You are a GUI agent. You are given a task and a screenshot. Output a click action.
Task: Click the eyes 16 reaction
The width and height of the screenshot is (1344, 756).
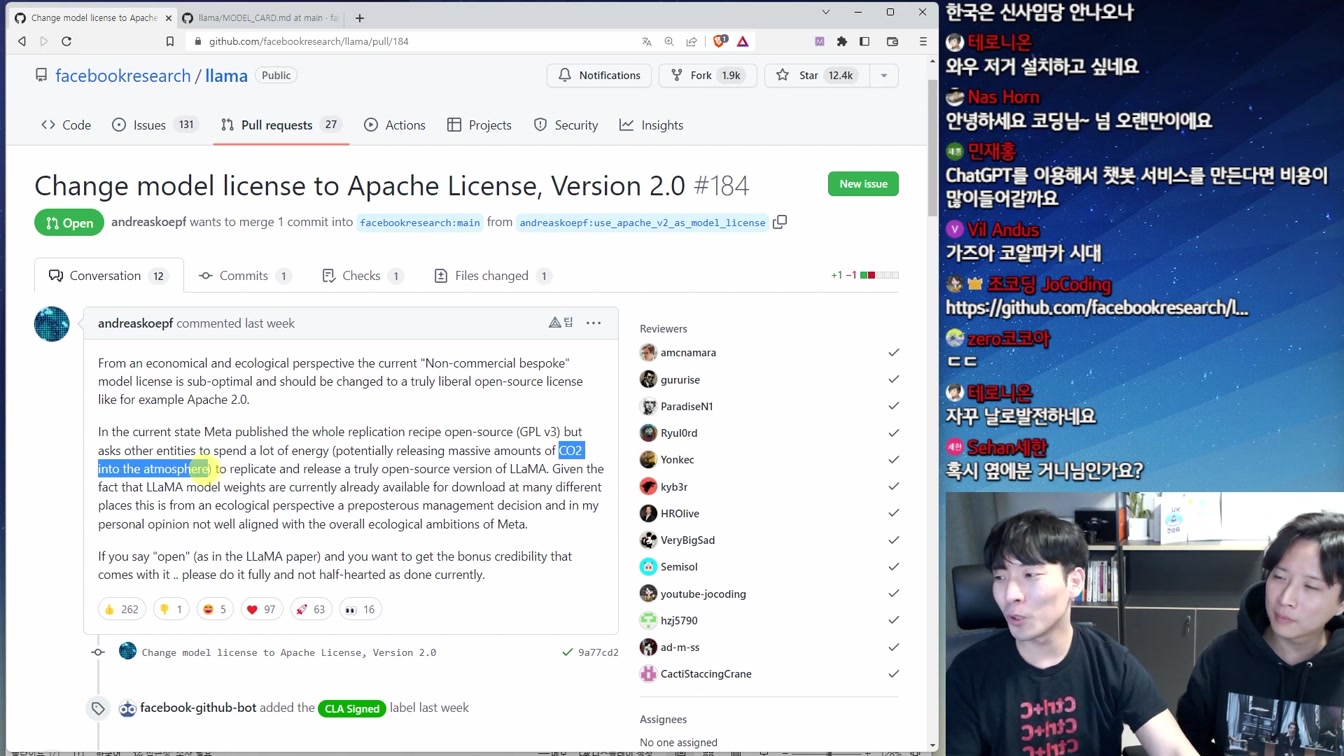(x=360, y=609)
